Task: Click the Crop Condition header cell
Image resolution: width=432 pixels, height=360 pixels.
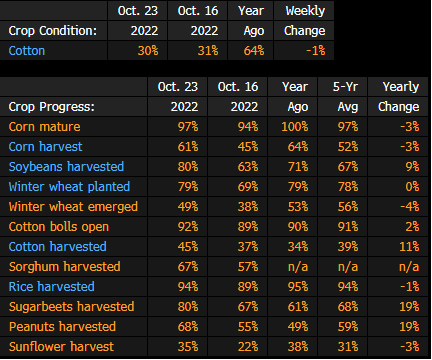Action: click(53, 31)
